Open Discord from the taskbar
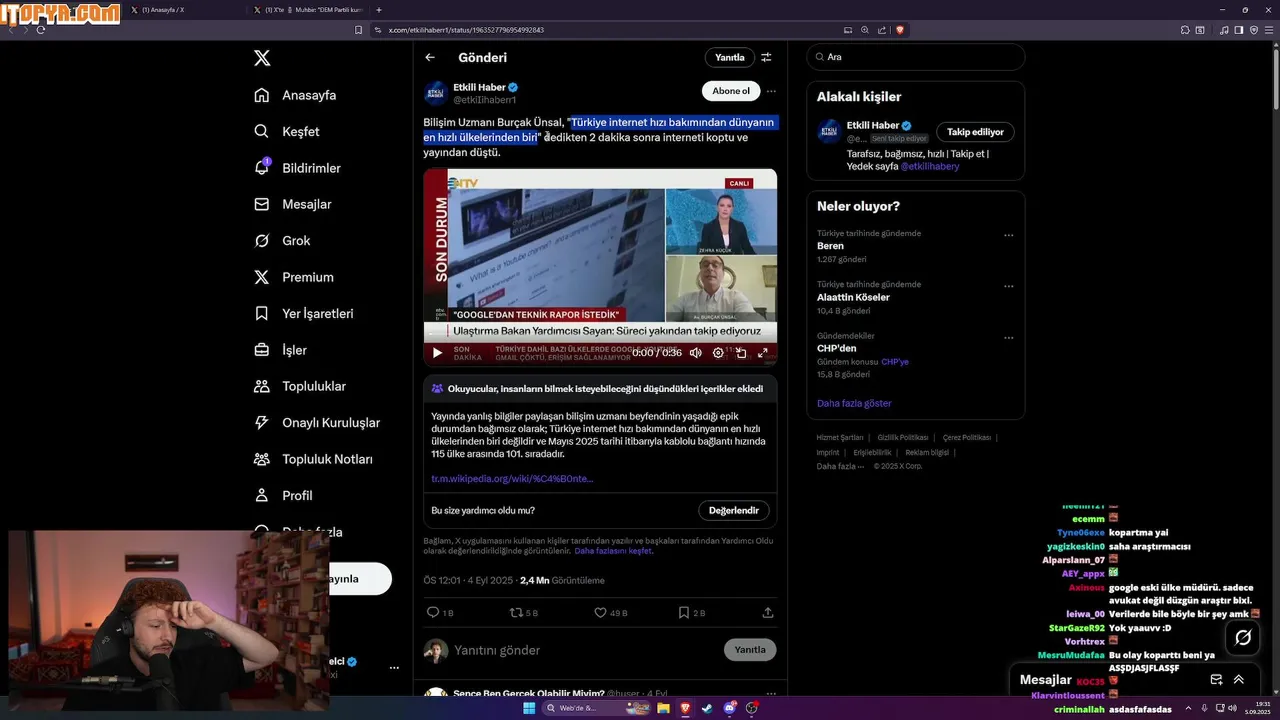1280x720 pixels. click(x=729, y=708)
